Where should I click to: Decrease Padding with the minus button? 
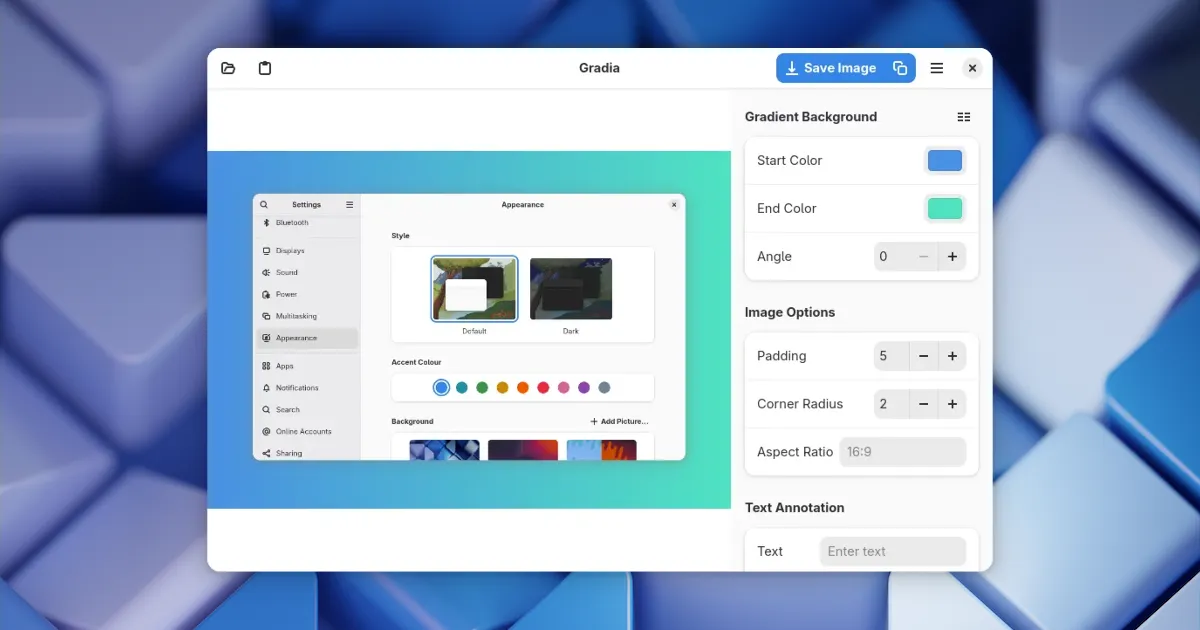924,356
